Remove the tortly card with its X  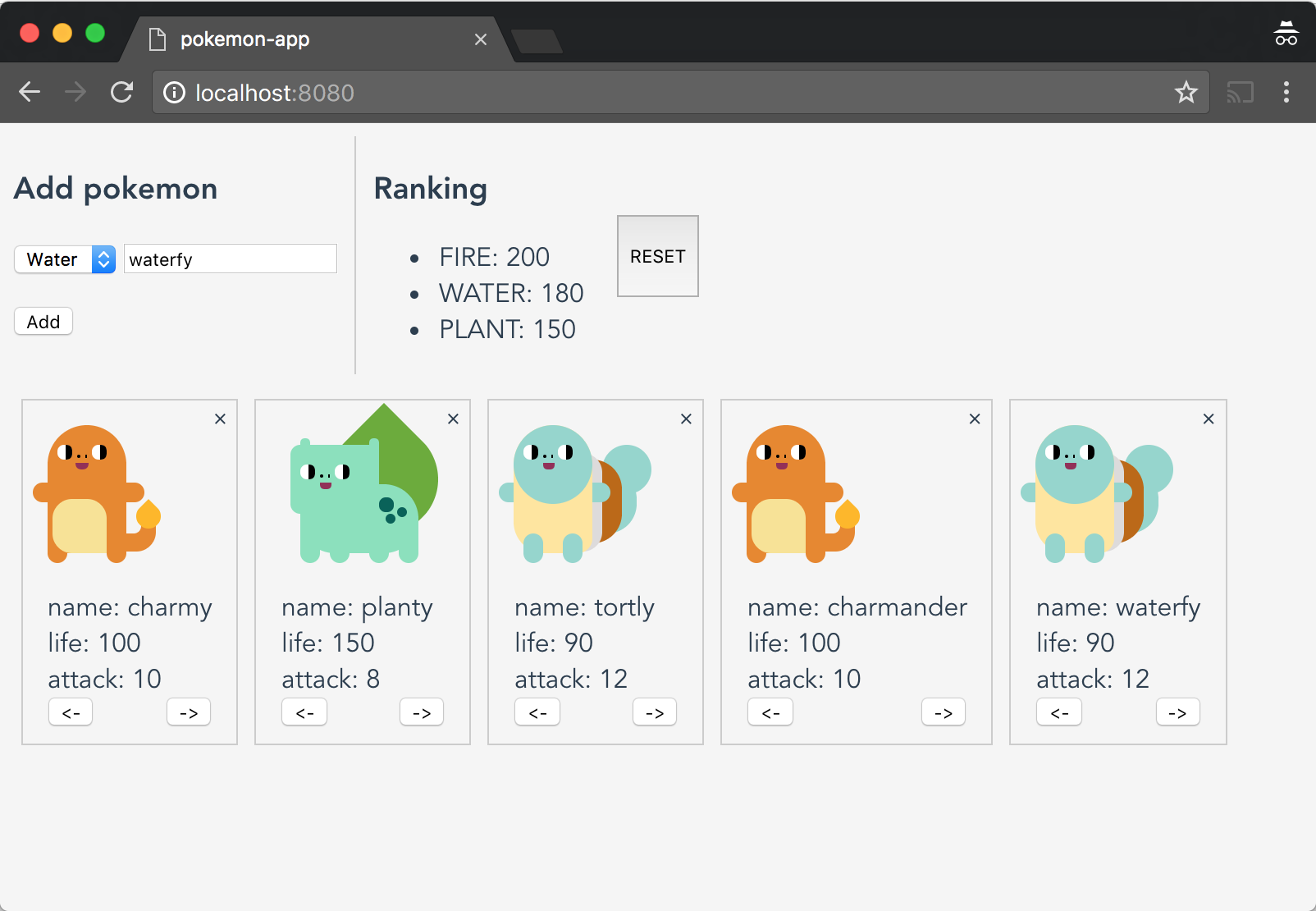[x=686, y=419]
